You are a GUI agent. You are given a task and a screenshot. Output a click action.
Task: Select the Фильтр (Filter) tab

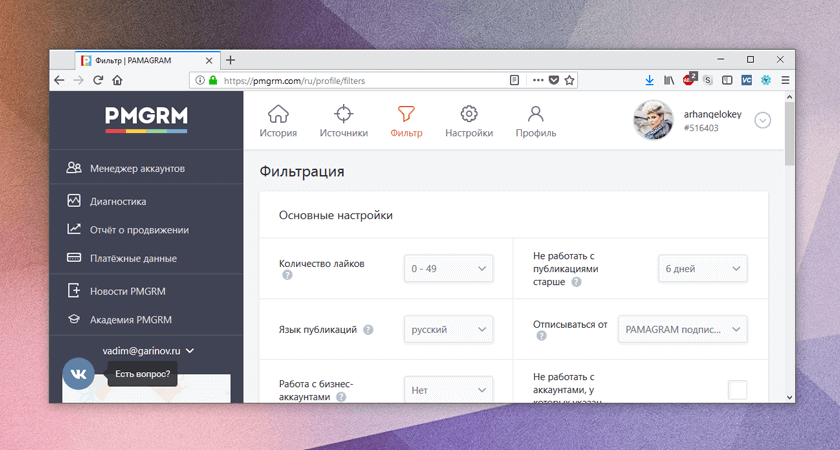tap(406, 122)
